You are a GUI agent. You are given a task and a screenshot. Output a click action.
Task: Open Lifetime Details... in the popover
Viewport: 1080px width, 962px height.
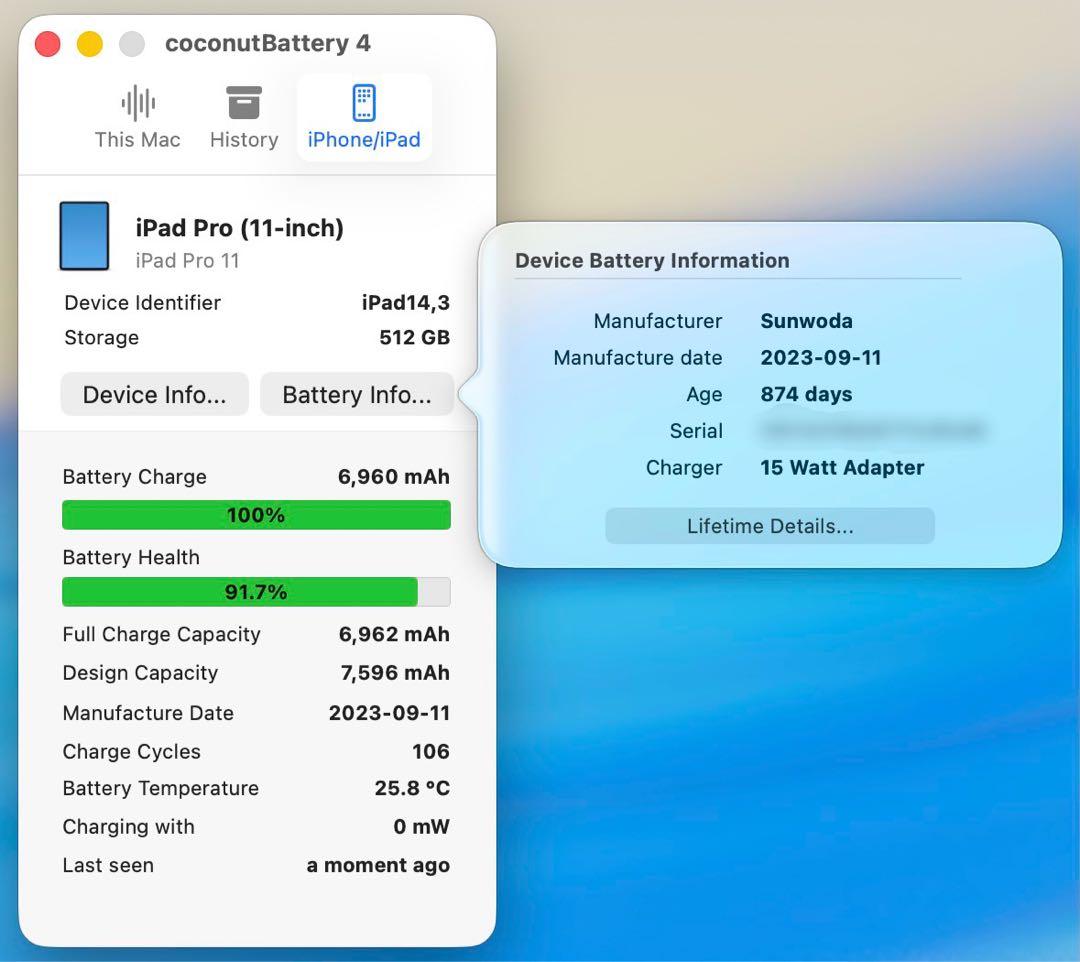[769, 526]
